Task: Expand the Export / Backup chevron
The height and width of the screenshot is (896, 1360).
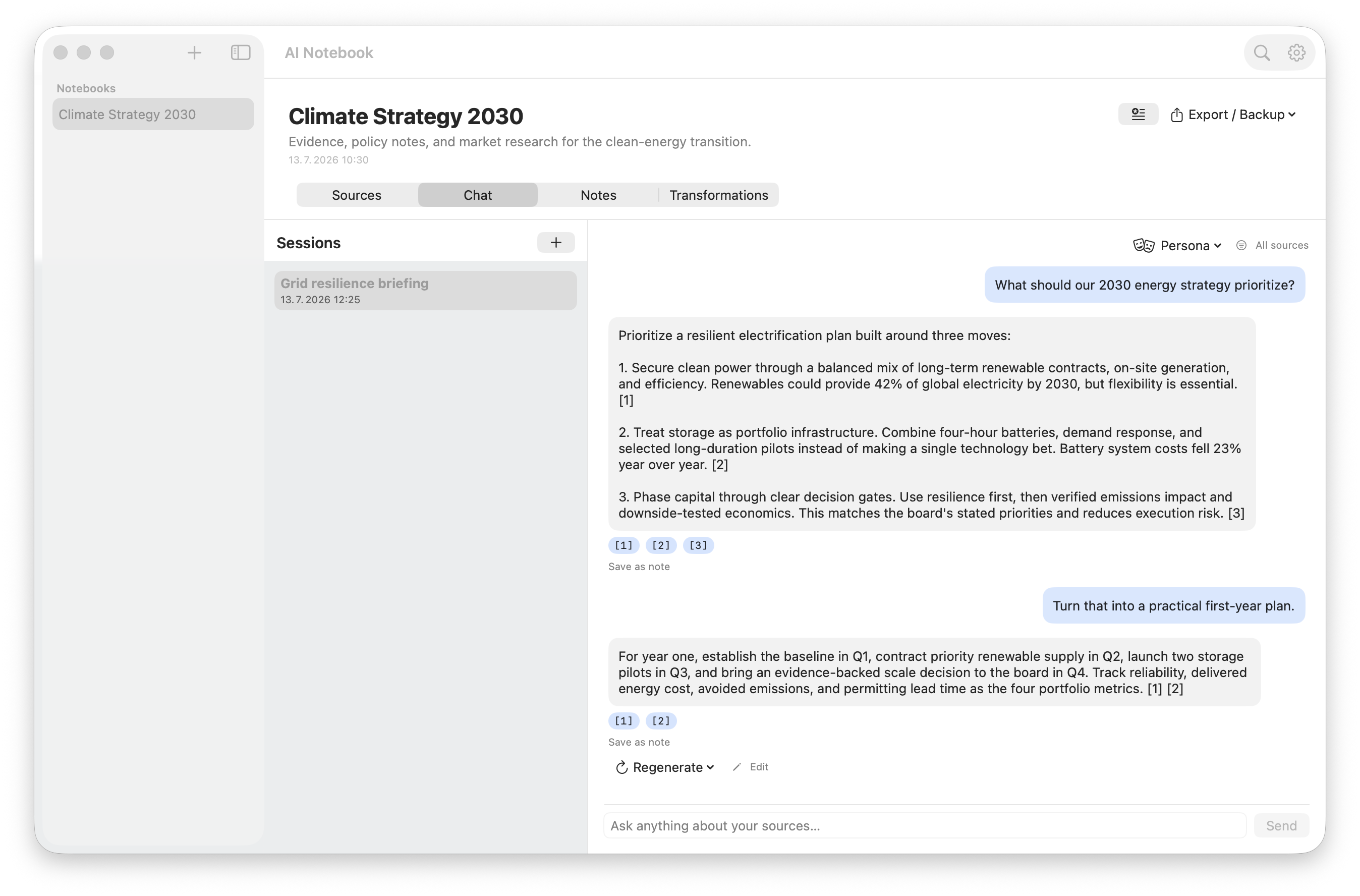Action: coord(1291,115)
